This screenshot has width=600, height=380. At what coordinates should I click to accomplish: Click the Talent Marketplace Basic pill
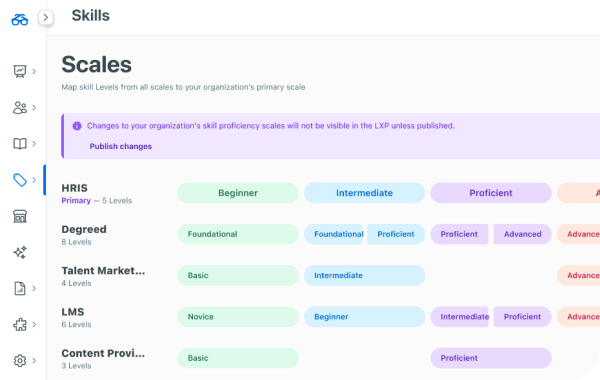tap(238, 276)
